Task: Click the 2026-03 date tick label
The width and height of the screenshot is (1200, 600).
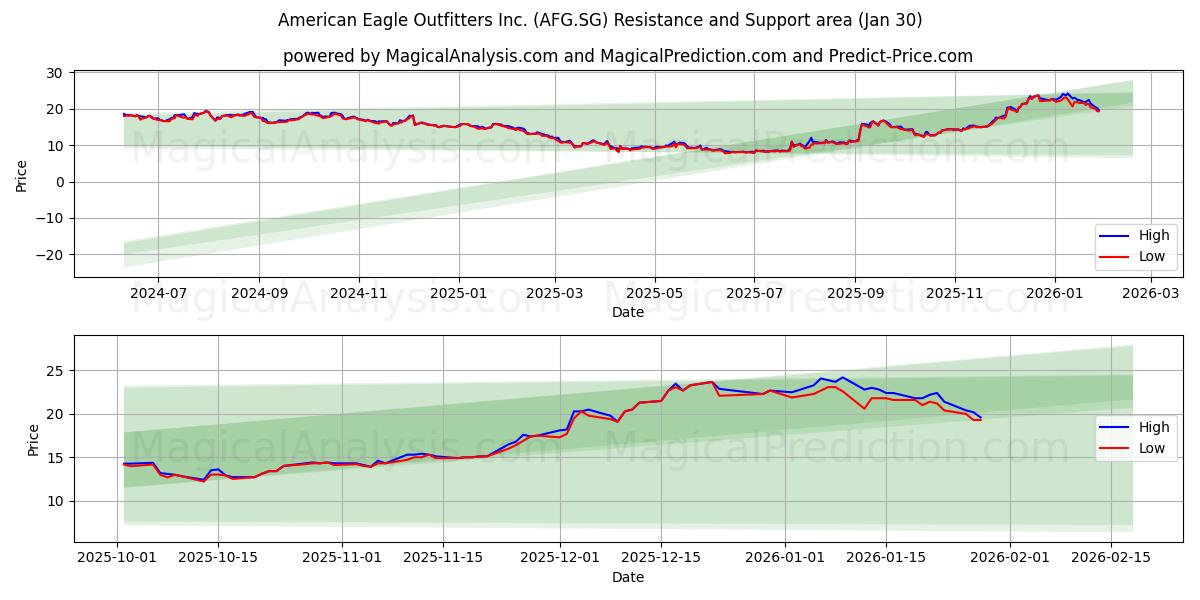Action: (x=1150, y=294)
